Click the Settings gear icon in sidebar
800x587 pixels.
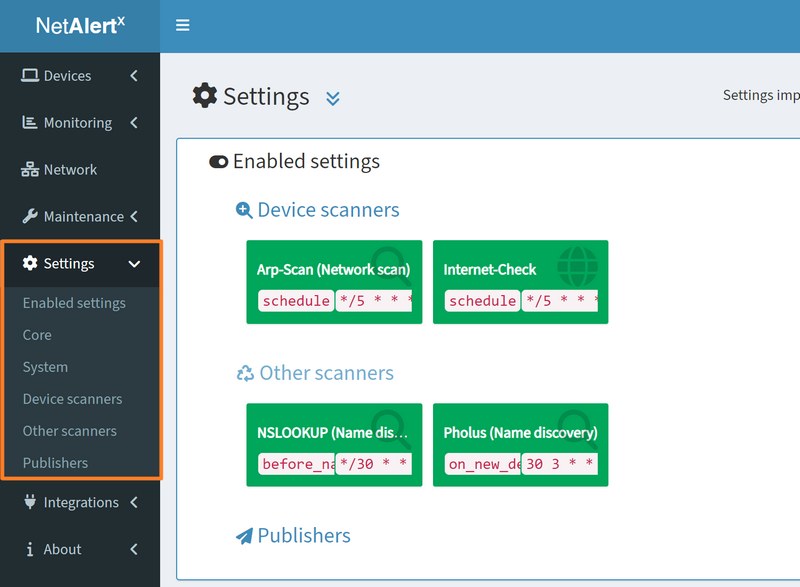click(x=30, y=263)
